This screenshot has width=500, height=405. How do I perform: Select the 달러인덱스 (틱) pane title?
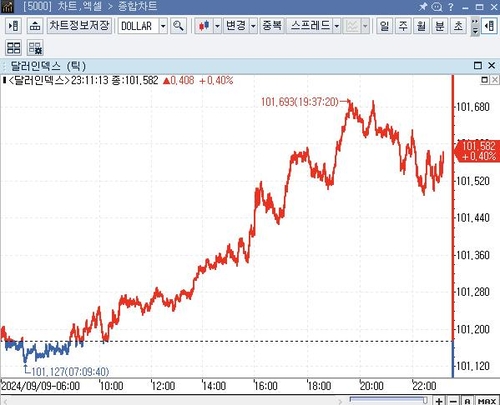click(x=48, y=66)
